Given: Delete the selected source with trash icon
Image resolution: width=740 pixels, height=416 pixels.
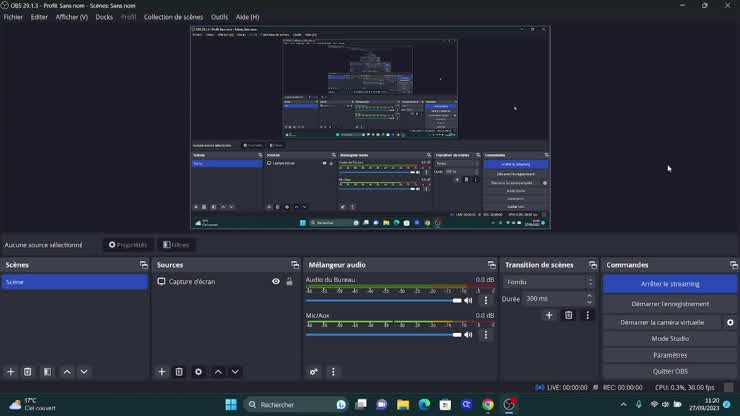Looking at the screenshot, I should pos(179,372).
